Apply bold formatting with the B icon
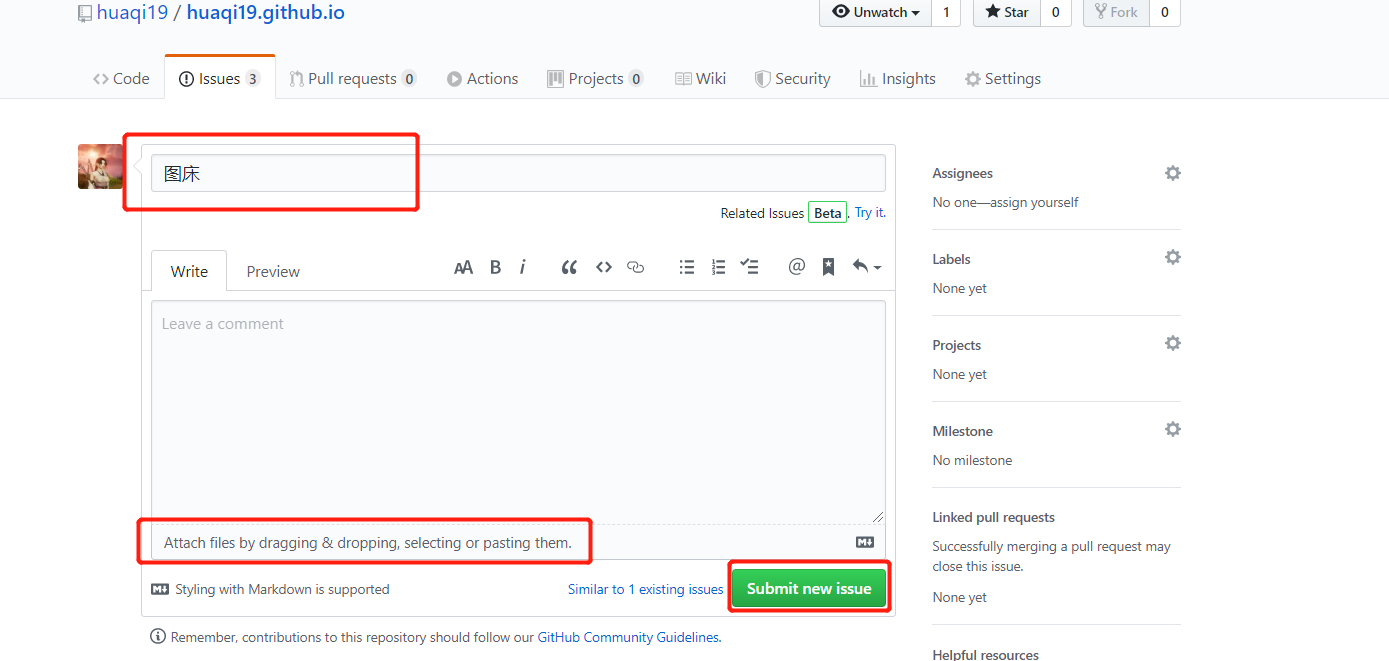The height and width of the screenshot is (661, 1389). (495, 267)
